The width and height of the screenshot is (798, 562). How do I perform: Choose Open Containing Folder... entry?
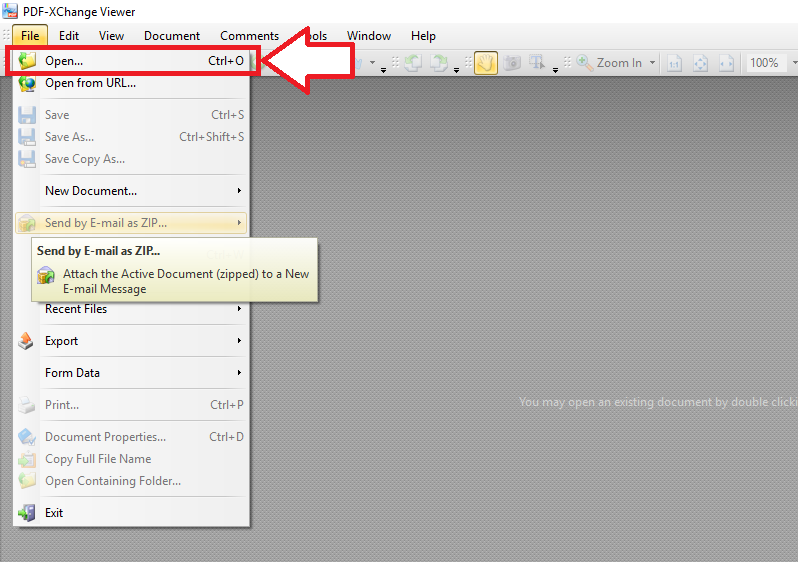tap(131, 481)
